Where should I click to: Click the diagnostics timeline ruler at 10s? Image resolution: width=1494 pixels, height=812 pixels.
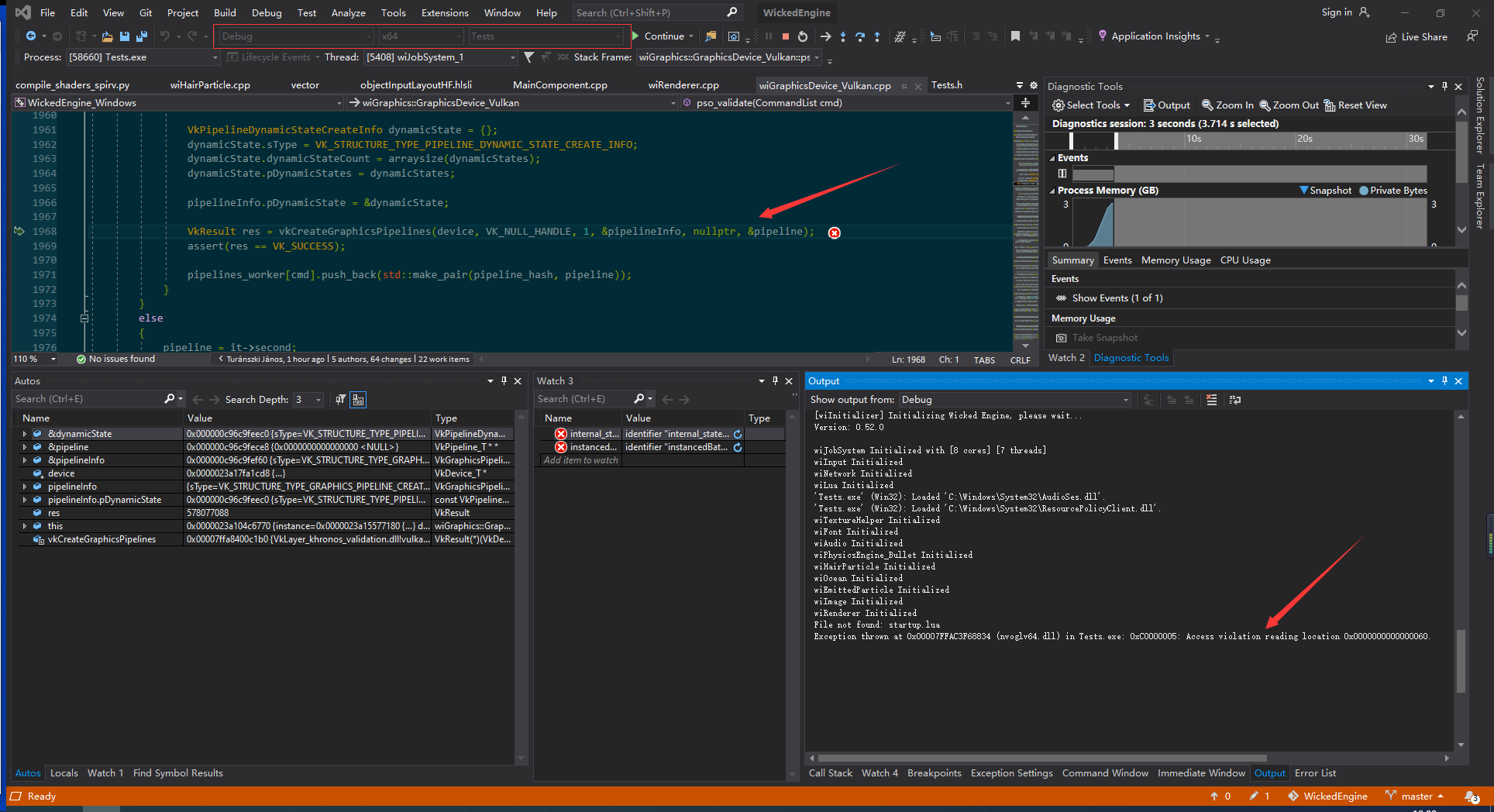click(x=1193, y=139)
